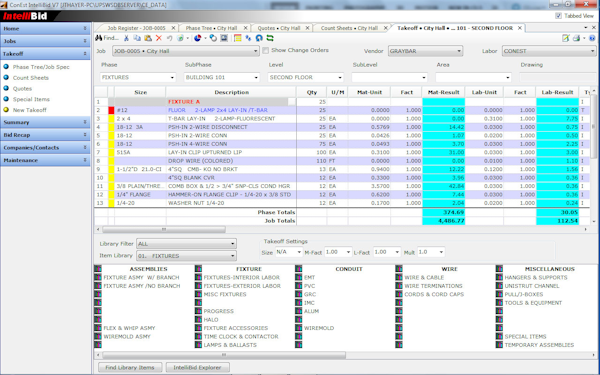Click IntelliBid Explorer button
Viewport: 600px width, 375px height.
pyautogui.click(x=197, y=367)
